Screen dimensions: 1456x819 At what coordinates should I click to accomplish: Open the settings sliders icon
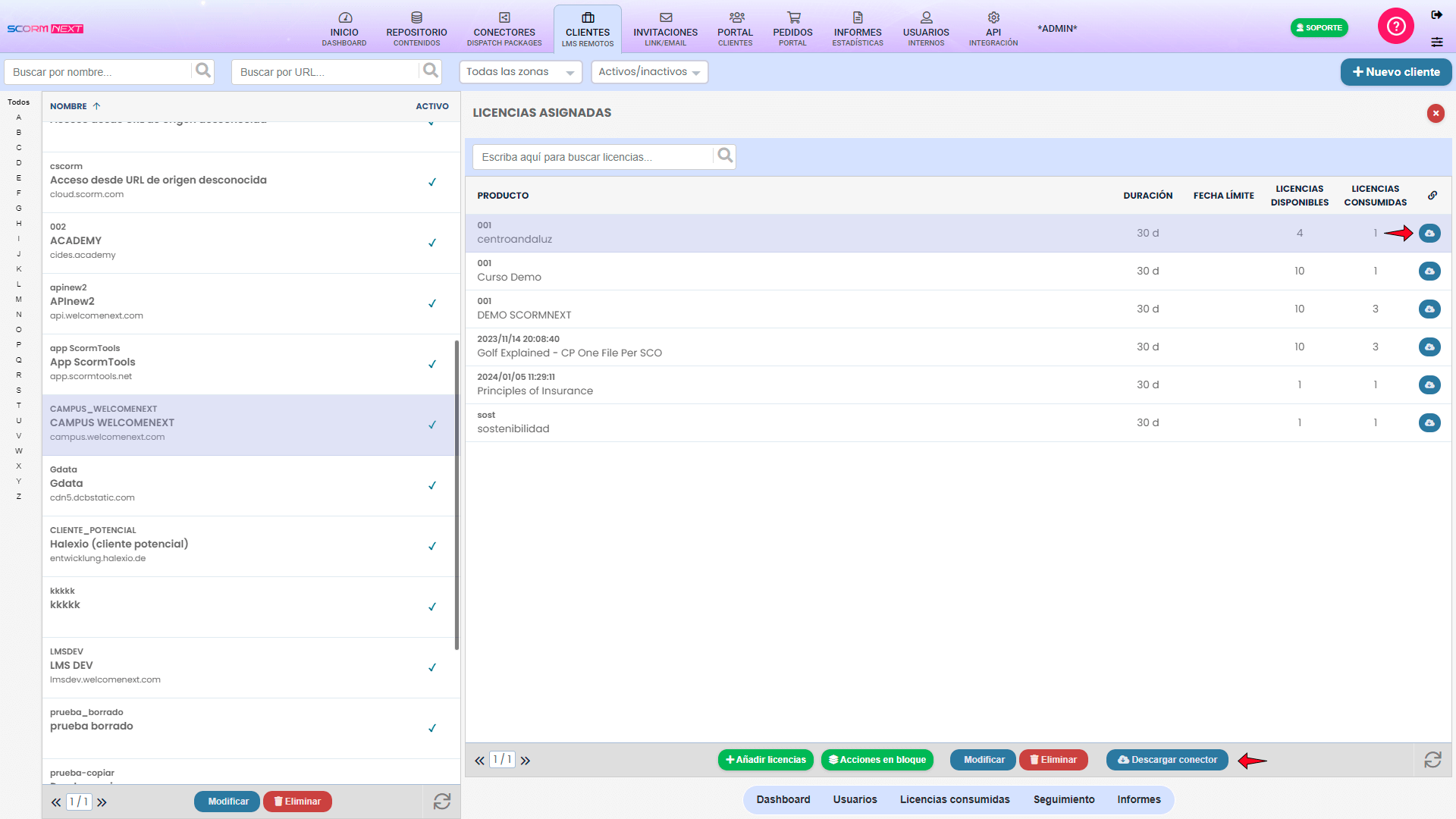(x=1437, y=42)
